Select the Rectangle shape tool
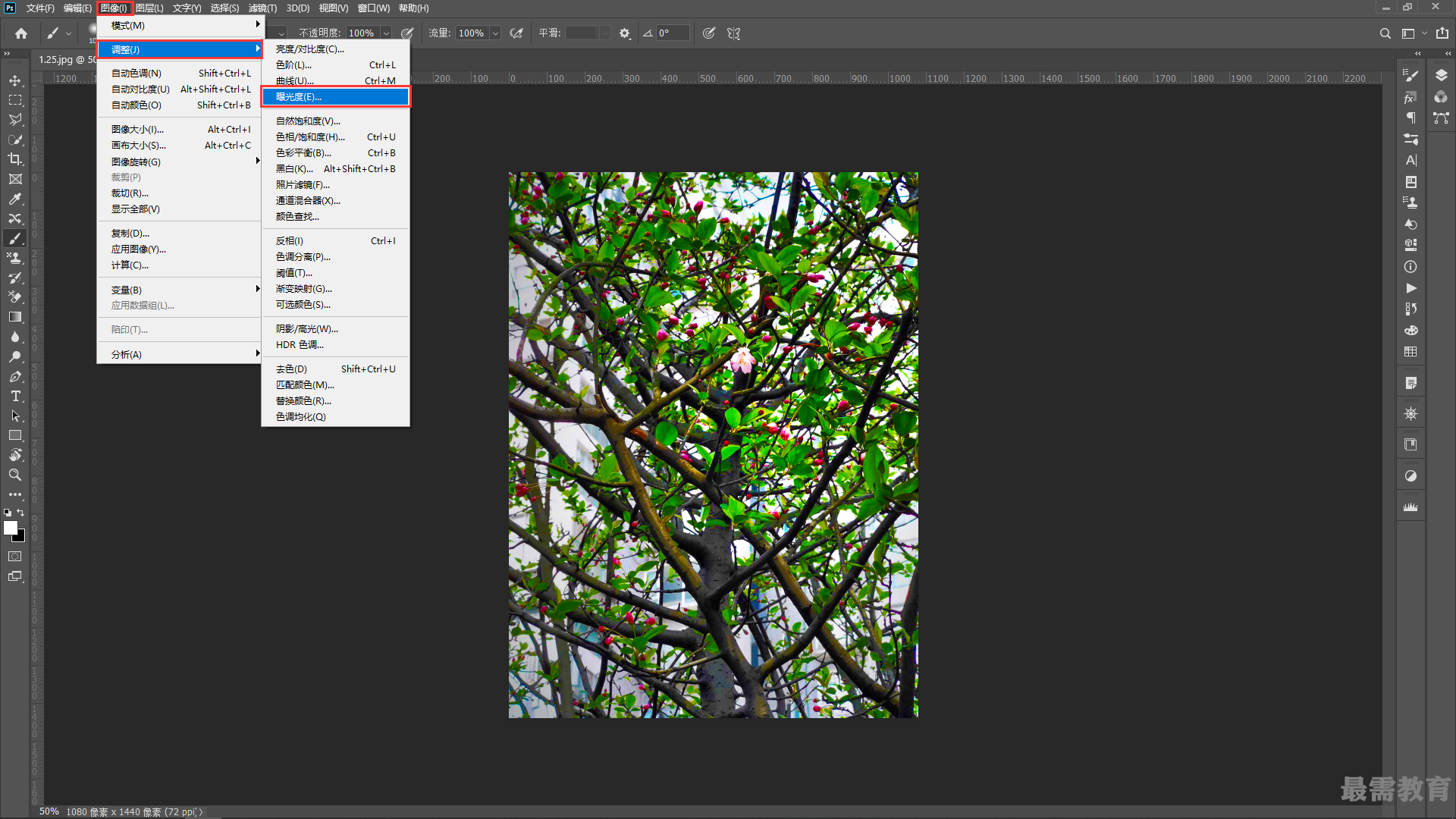1456x819 pixels. tap(15, 435)
